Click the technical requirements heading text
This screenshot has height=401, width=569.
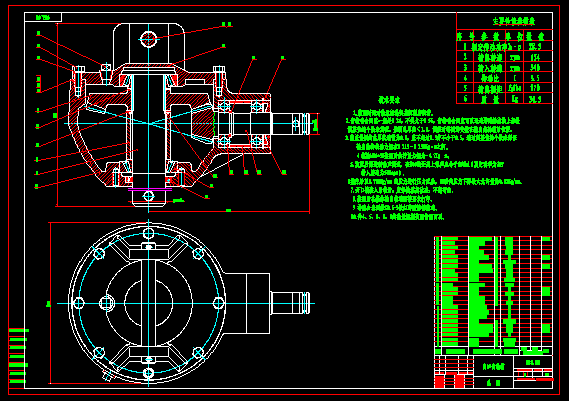(x=389, y=100)
